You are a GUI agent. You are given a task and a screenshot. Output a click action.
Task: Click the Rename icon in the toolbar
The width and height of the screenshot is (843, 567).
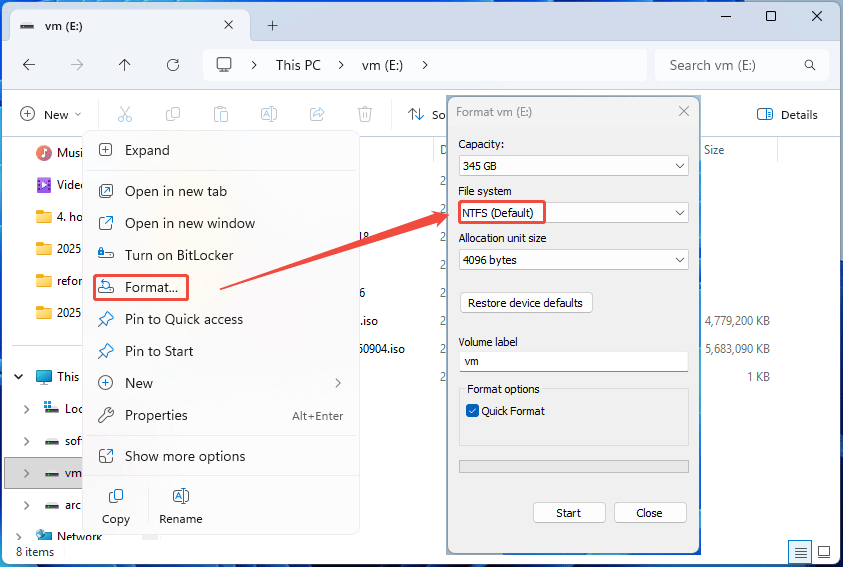pyautogui.click(x=269, y=114)
